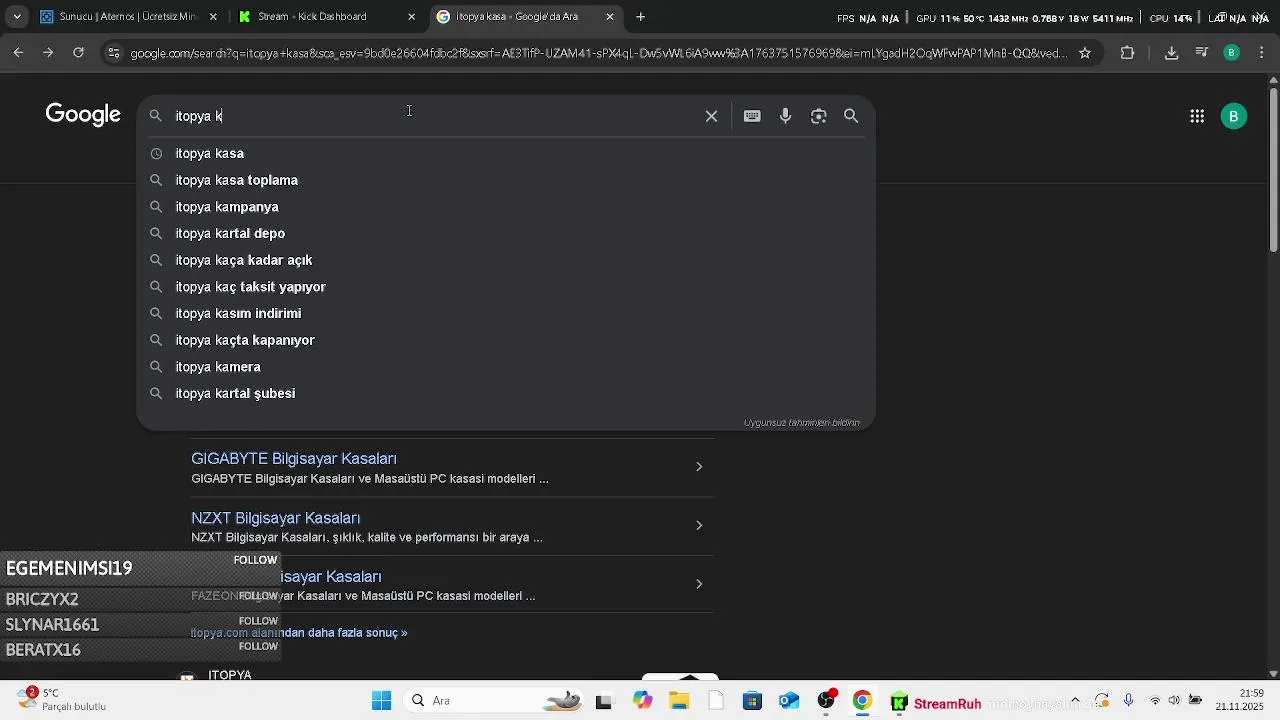Open weather widget Parçalı bulutlu
Image resolution: width=1280 pixels, height=720 pixels.
coord(62,700)
